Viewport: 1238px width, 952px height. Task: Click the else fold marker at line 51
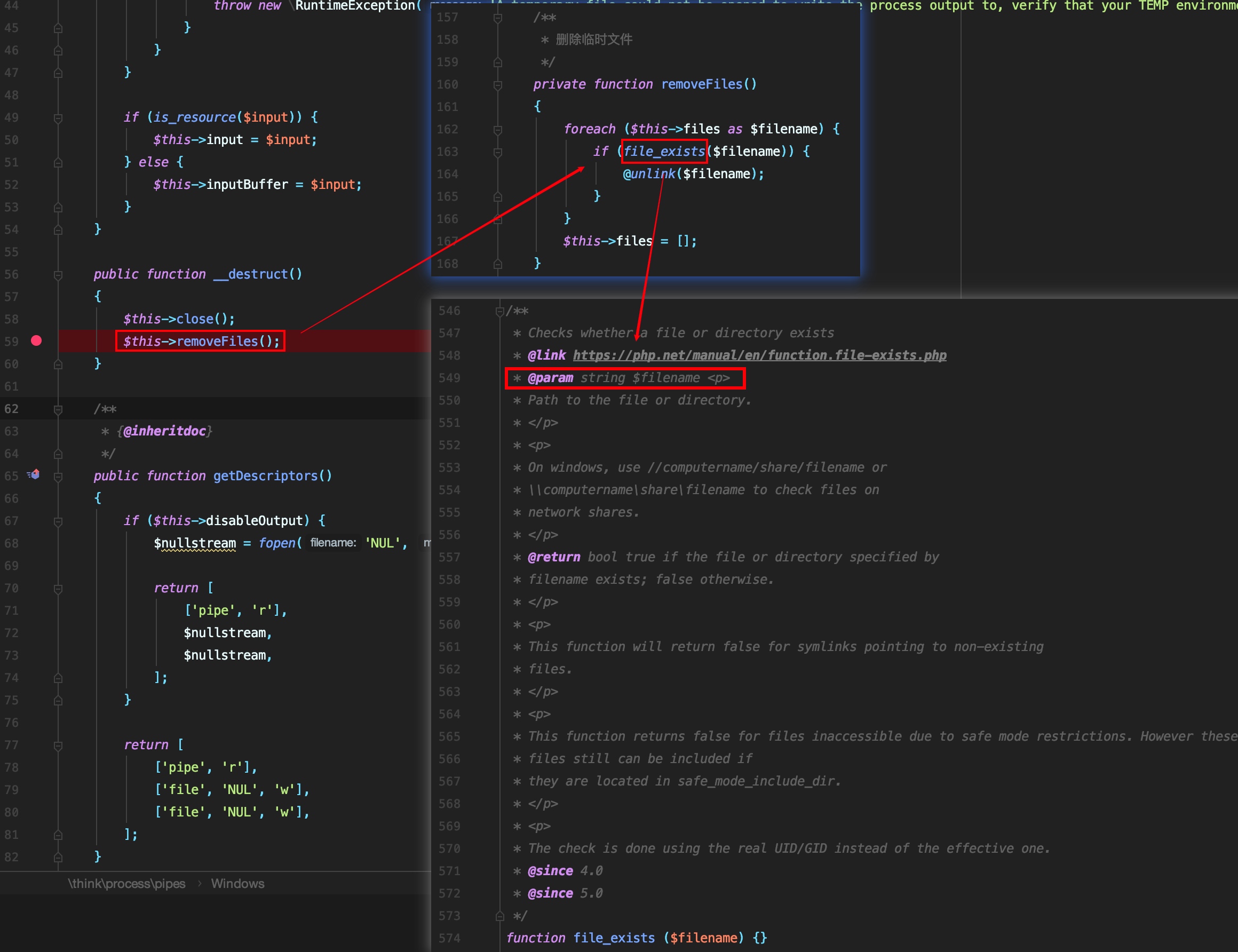click(58, 163)
